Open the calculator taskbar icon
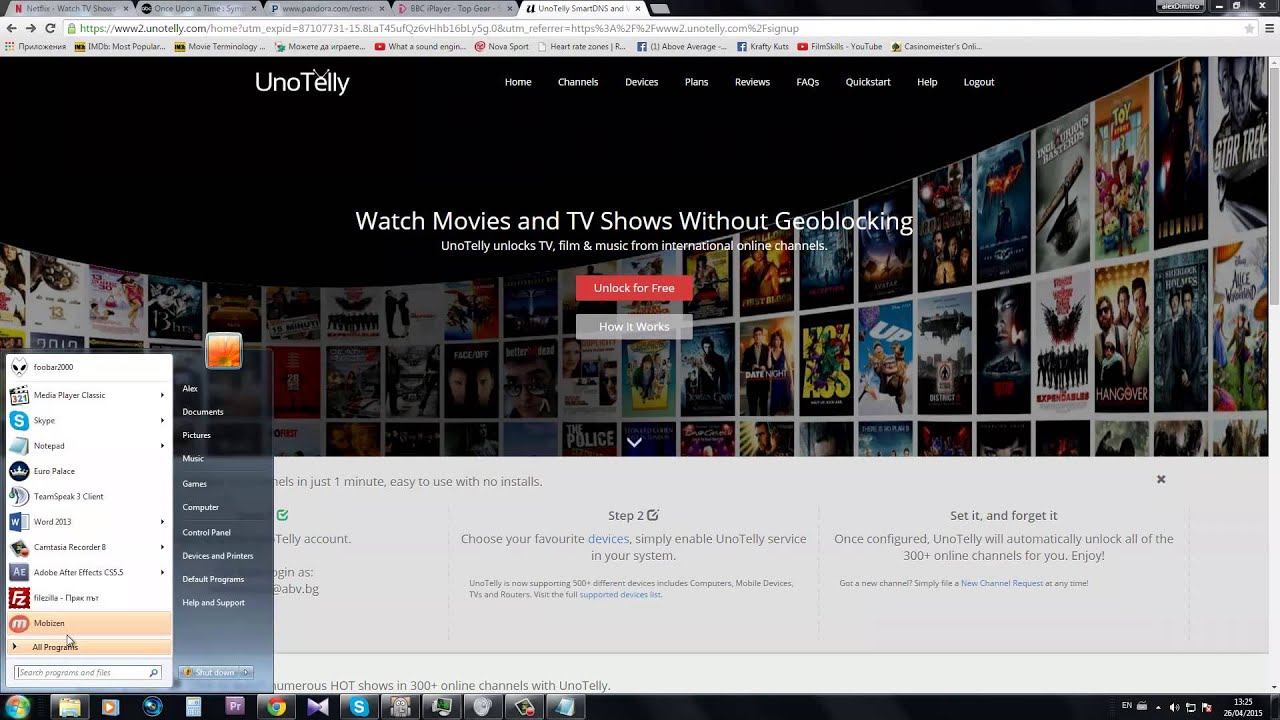This screenshot has height=720, width=1280. point(193,707)
